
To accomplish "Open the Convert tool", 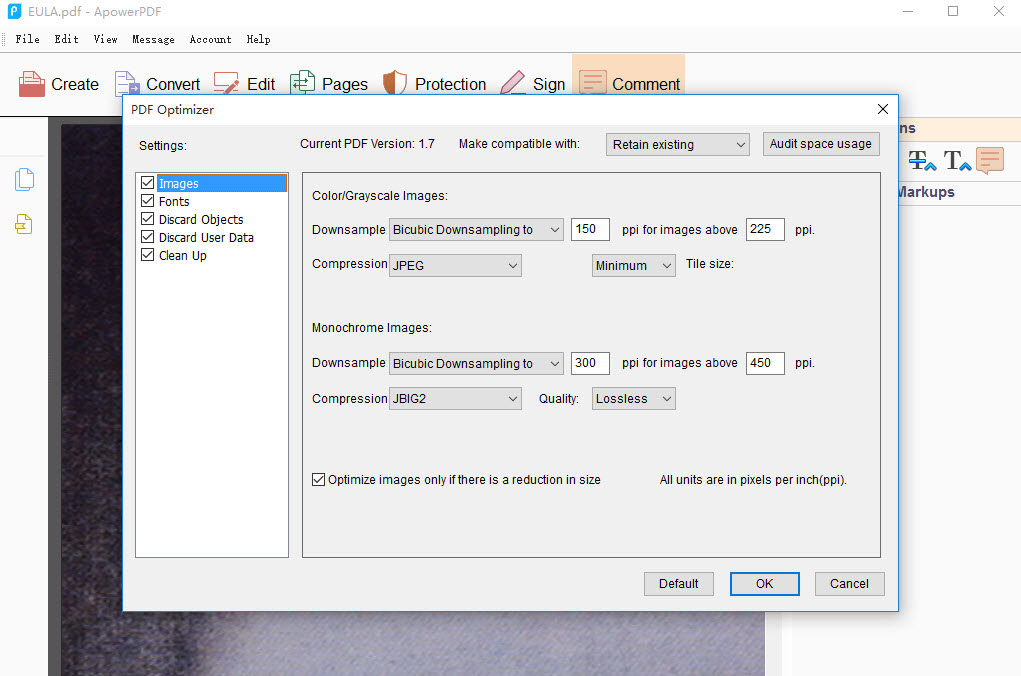I will [157, 84].
